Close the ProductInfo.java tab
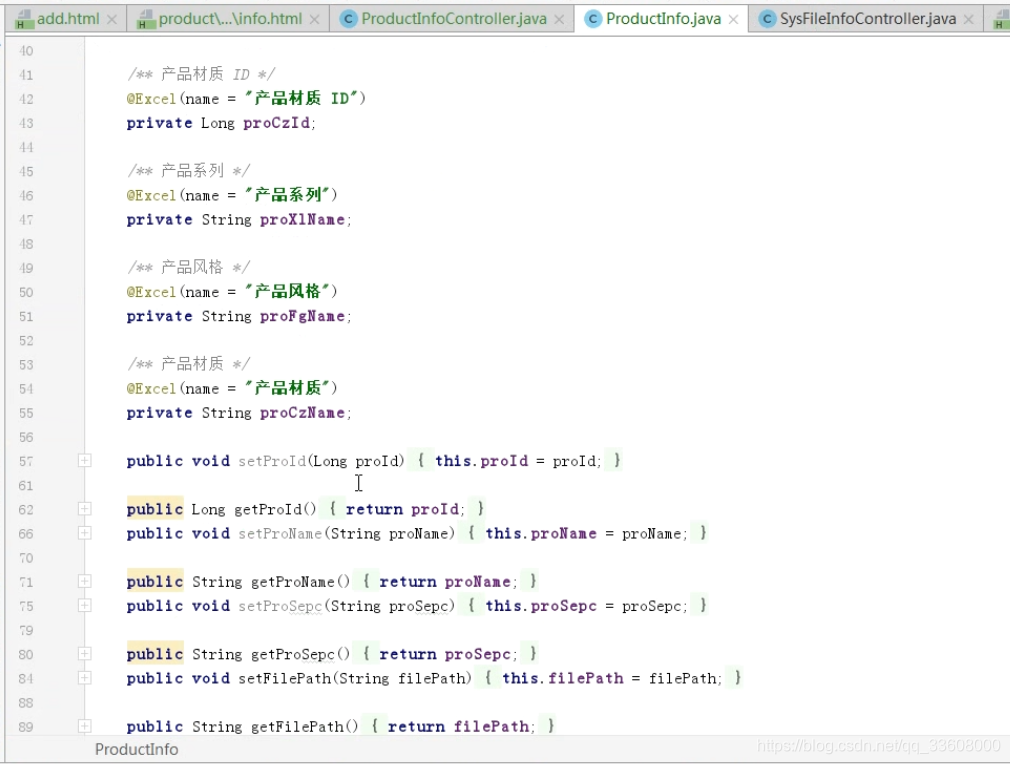1010x764 pixels. click(x=733, y=20)
